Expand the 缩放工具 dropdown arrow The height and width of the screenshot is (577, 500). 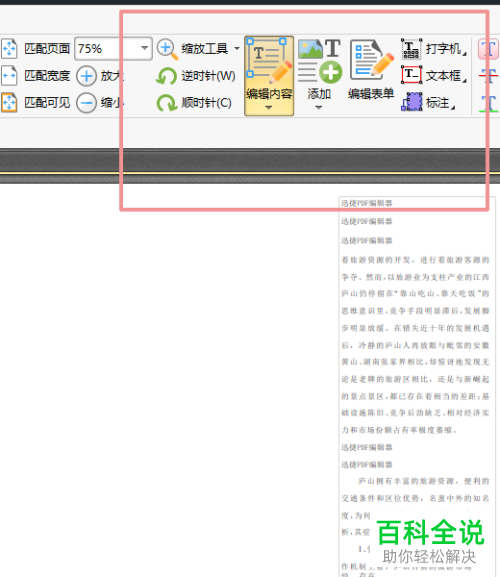[x=237, y=49]
